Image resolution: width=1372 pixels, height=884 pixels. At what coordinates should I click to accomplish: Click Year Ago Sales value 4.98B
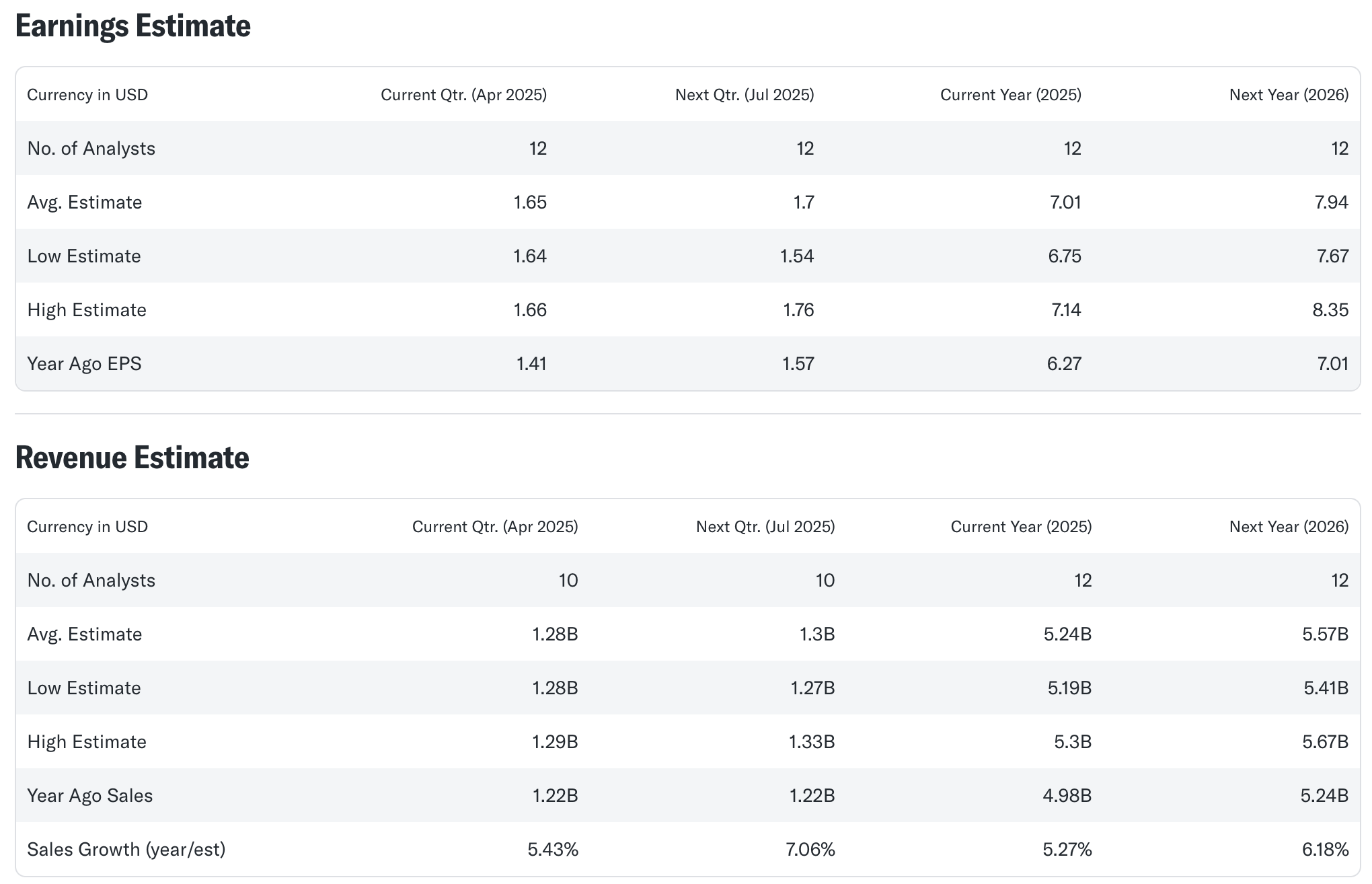tap(1067, 796)
